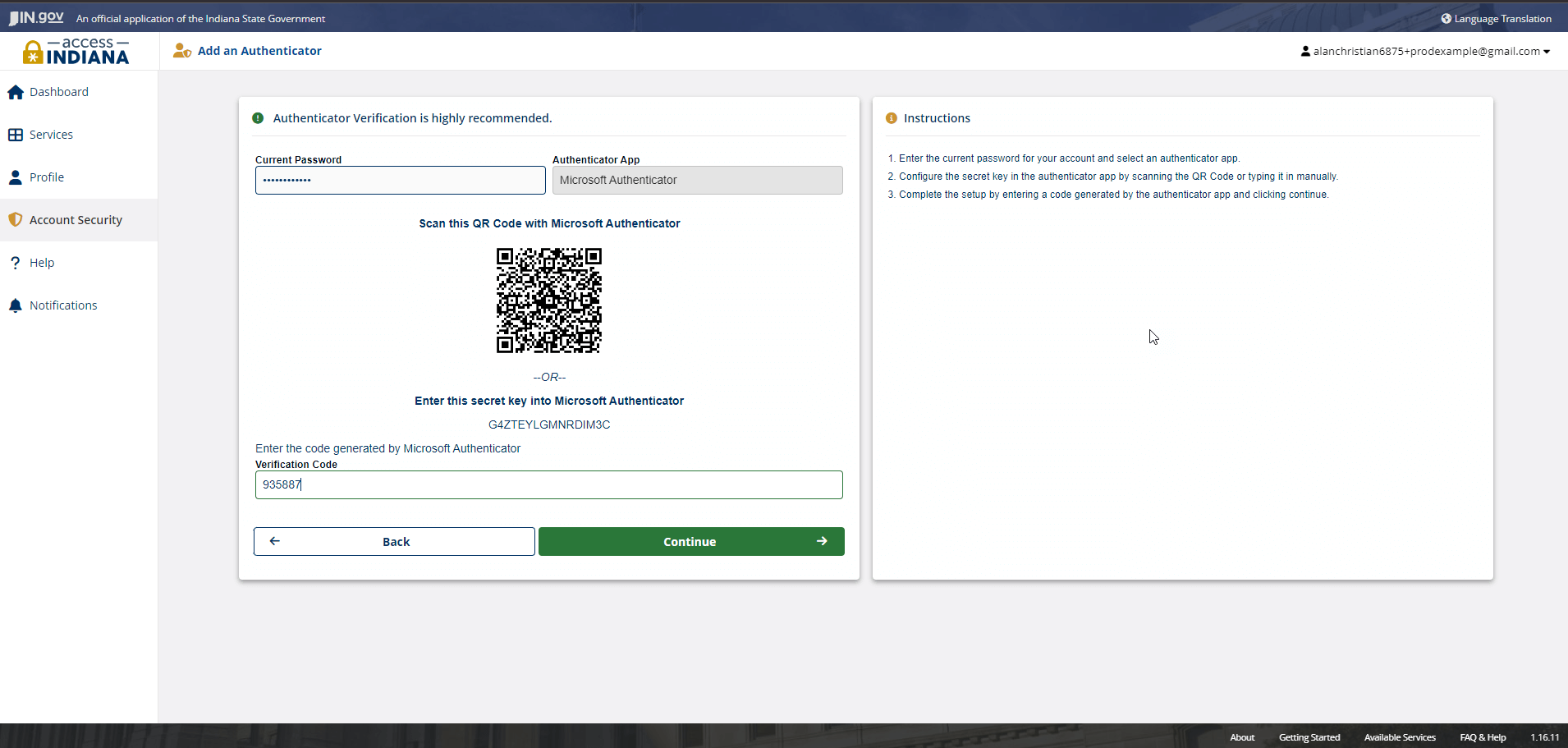Click the Account Security shield icon

pyautogui.click(x=16, y=220)
